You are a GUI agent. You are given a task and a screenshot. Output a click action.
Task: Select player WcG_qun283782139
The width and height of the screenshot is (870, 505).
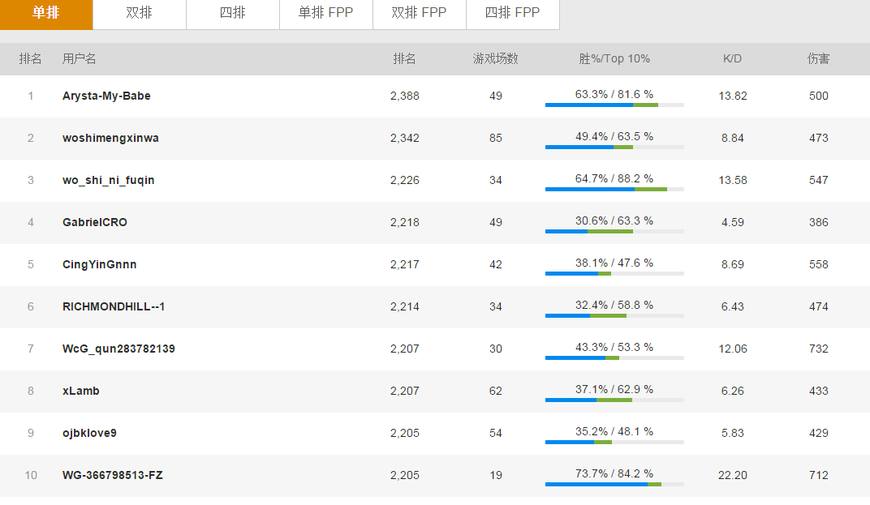tap(118, 349)
